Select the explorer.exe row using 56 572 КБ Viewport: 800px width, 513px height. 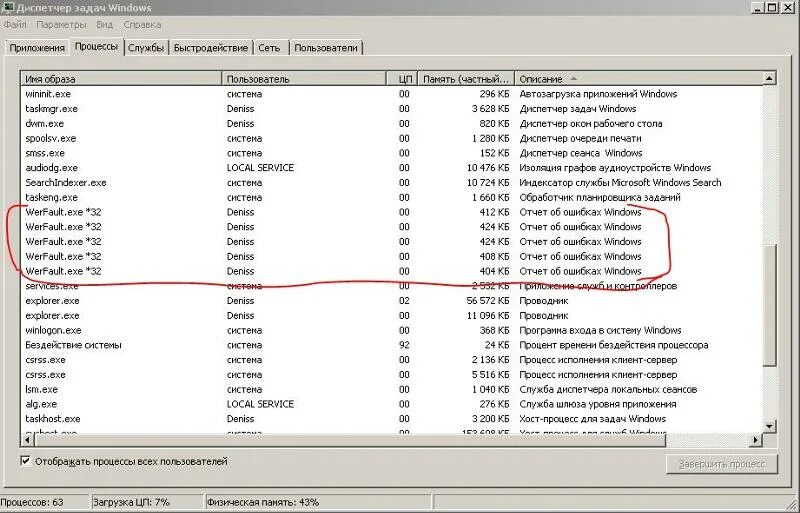pyautogui.click(x=392, y=301)
